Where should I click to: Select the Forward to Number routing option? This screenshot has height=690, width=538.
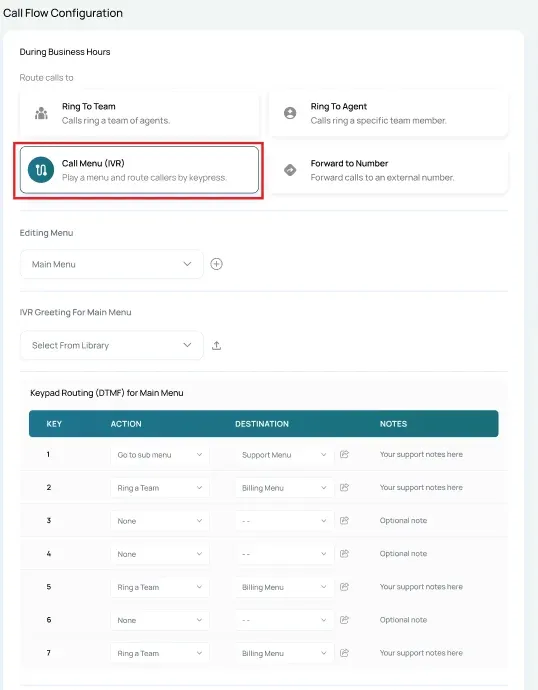[x=388, y=170]
